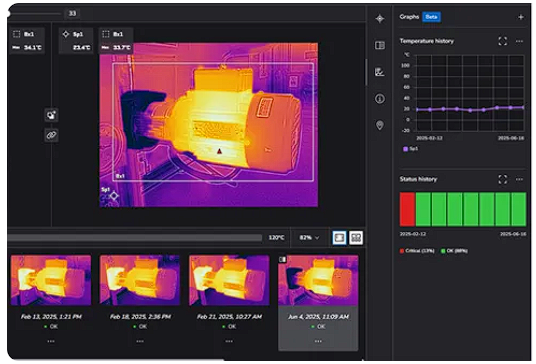536x364 pixels.
Task: Open more options under Feb 13, 2025 image
Action: (51, 341)
